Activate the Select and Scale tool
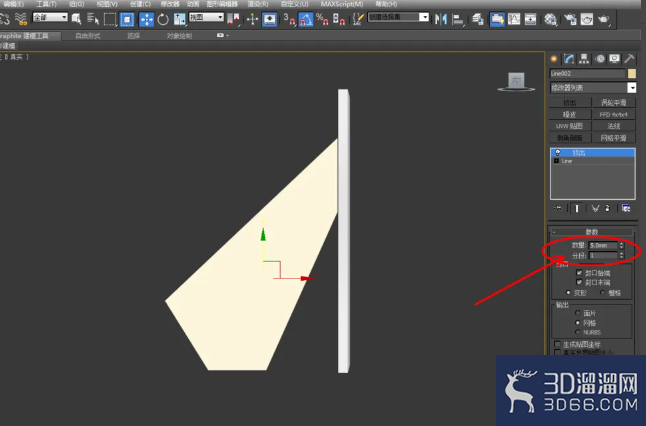The height and width of the screenshot is (426, 646). [x=180, y=19]
